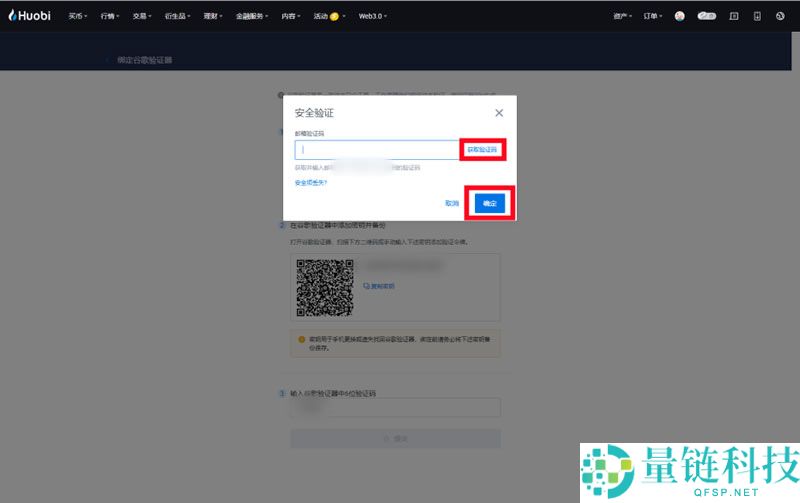
Task: Open the 资产 menu in the header
Action: [622, 16]
